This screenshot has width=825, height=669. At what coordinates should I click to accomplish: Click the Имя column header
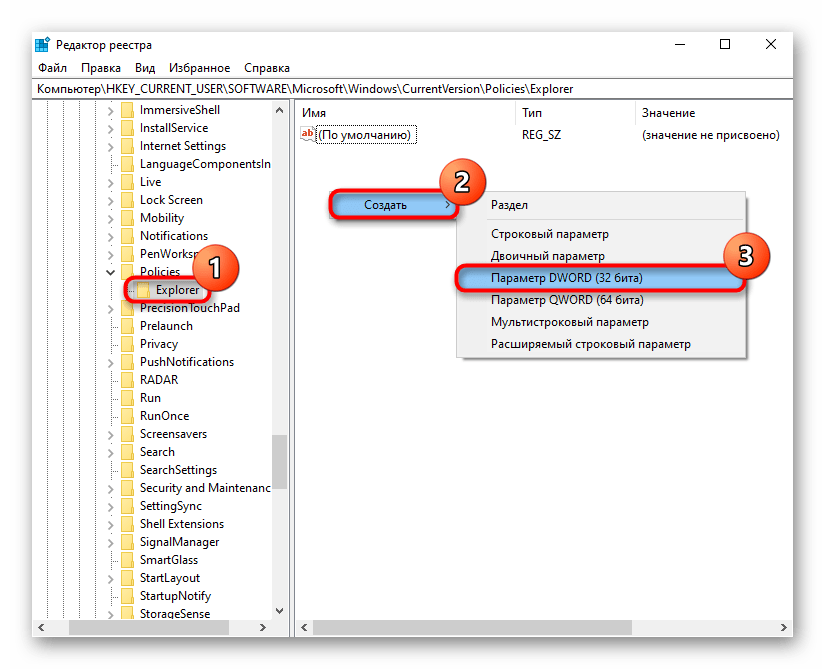(314, 113)
